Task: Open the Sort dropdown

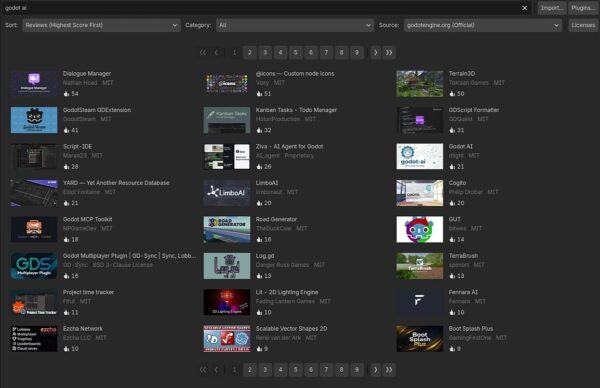Action: pos(101,25)
